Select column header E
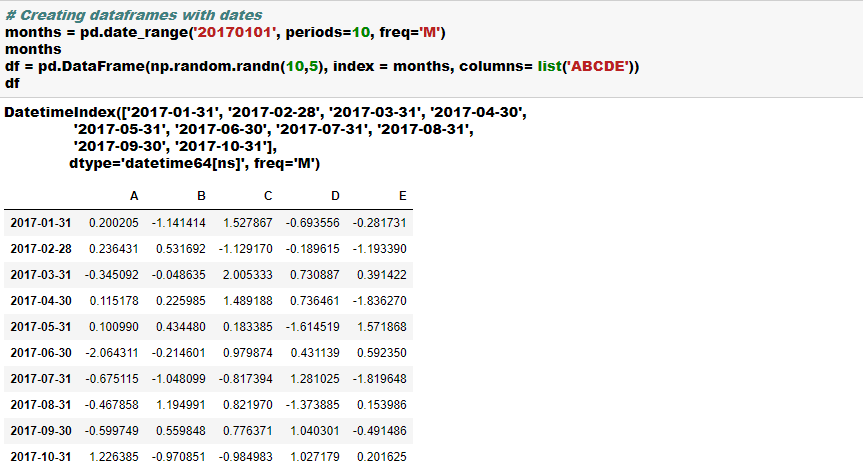This screenshot has width=863, height=467. pyautogui.click(x=403, y=196)
